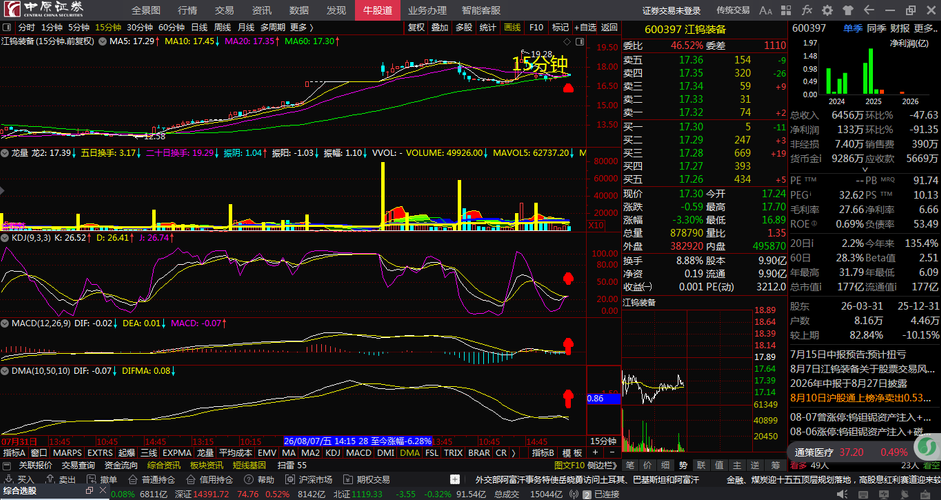
Task: Open the F10 company info button
Action: [x=536, y=27]
